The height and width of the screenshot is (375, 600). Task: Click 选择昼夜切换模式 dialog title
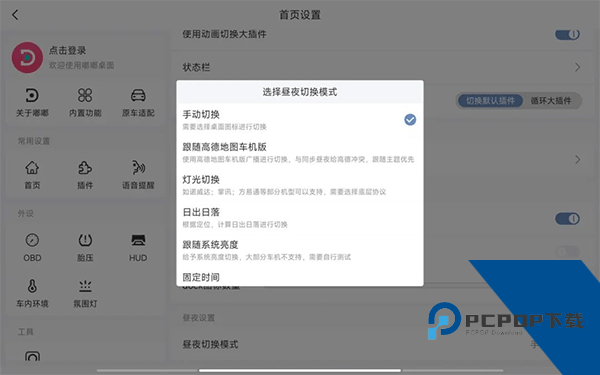300,92
